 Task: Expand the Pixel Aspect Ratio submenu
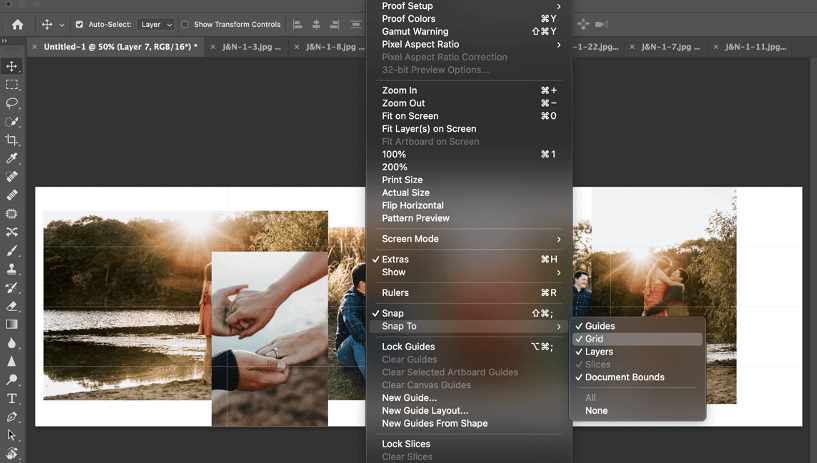[x=467, y=44]
